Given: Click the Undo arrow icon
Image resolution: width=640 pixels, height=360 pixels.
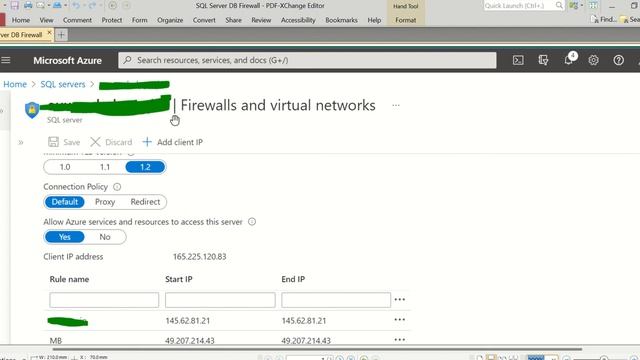Looking at the screenshot, I should pyautogui.click(x=76, y=5).
